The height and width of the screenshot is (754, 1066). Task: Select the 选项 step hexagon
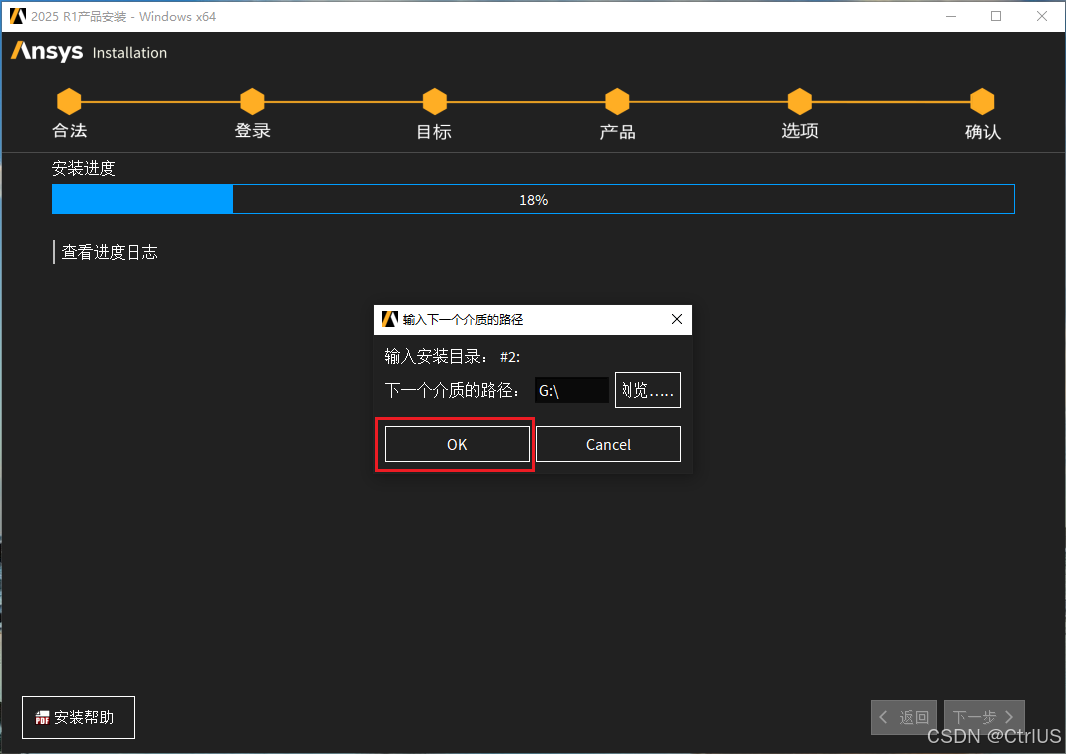[x=800, y=101]
